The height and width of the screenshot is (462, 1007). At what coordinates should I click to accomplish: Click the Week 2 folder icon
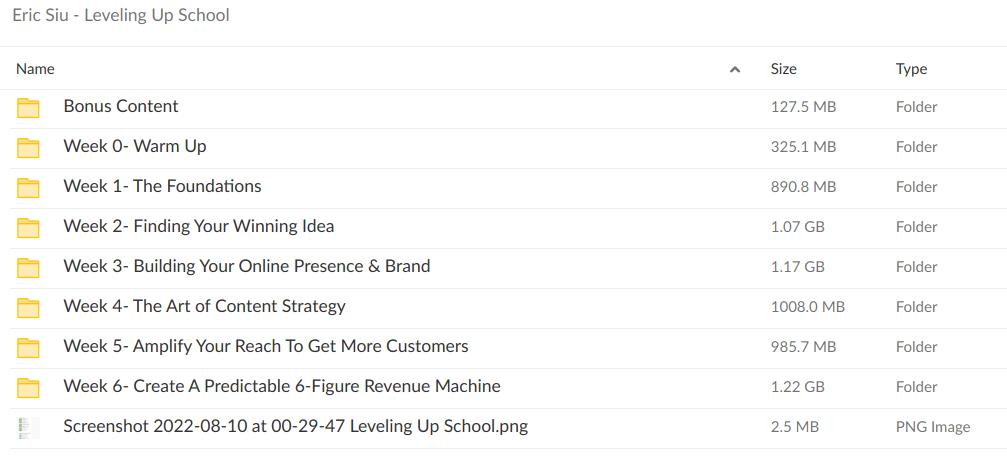(x=28, y=227)
